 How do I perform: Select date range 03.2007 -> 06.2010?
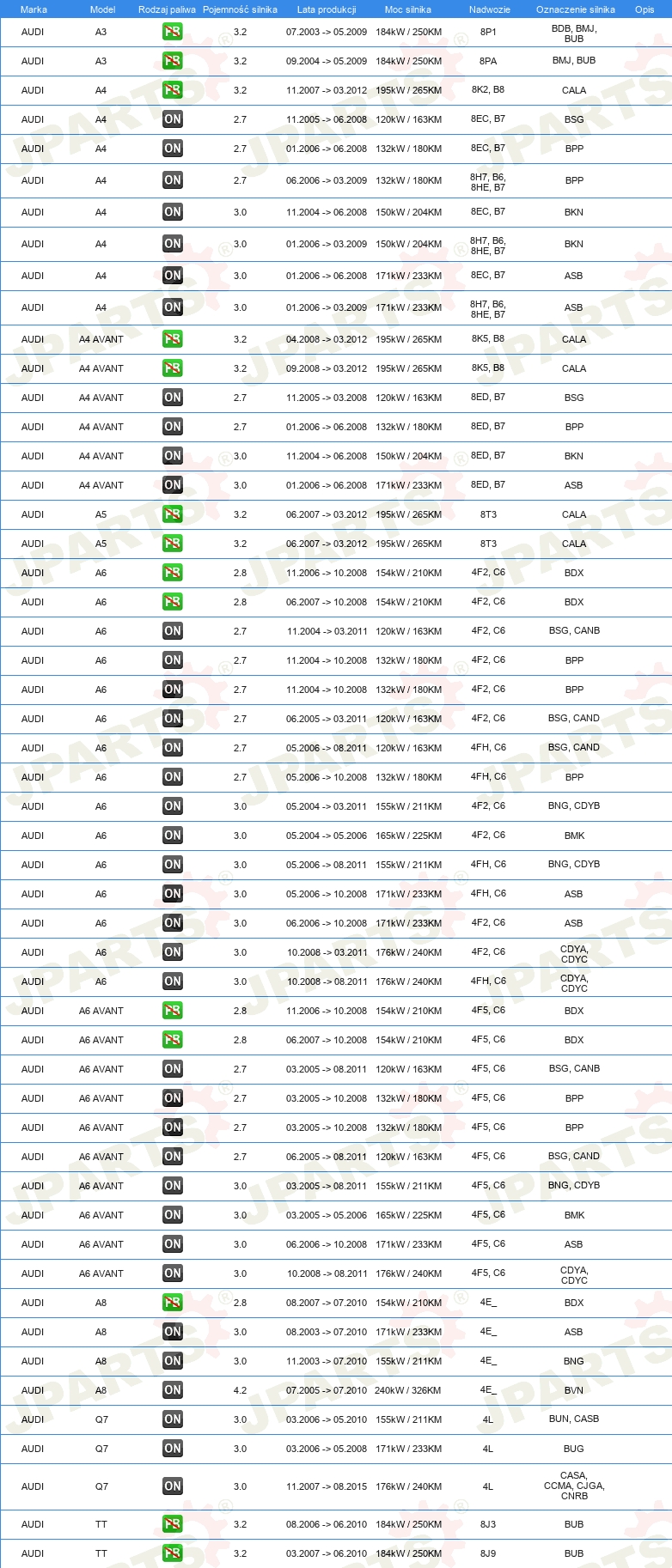click(x=327, y=1553)
